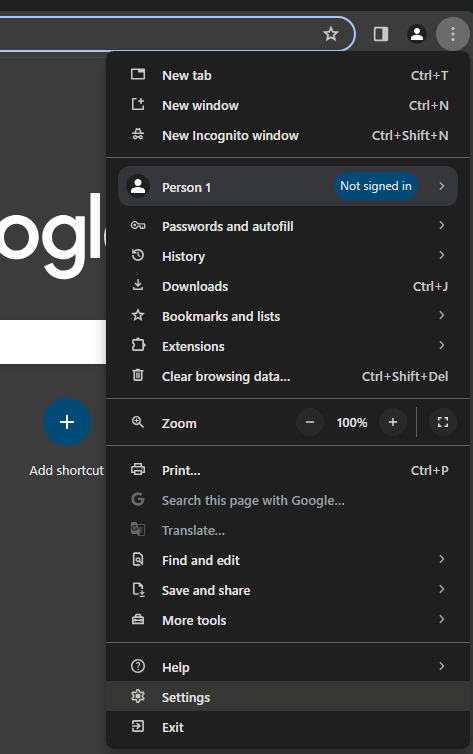The height and width of the screenshot is (754, 473).
Task: Click the New tab icon
Action: click(x=138, y=75)
